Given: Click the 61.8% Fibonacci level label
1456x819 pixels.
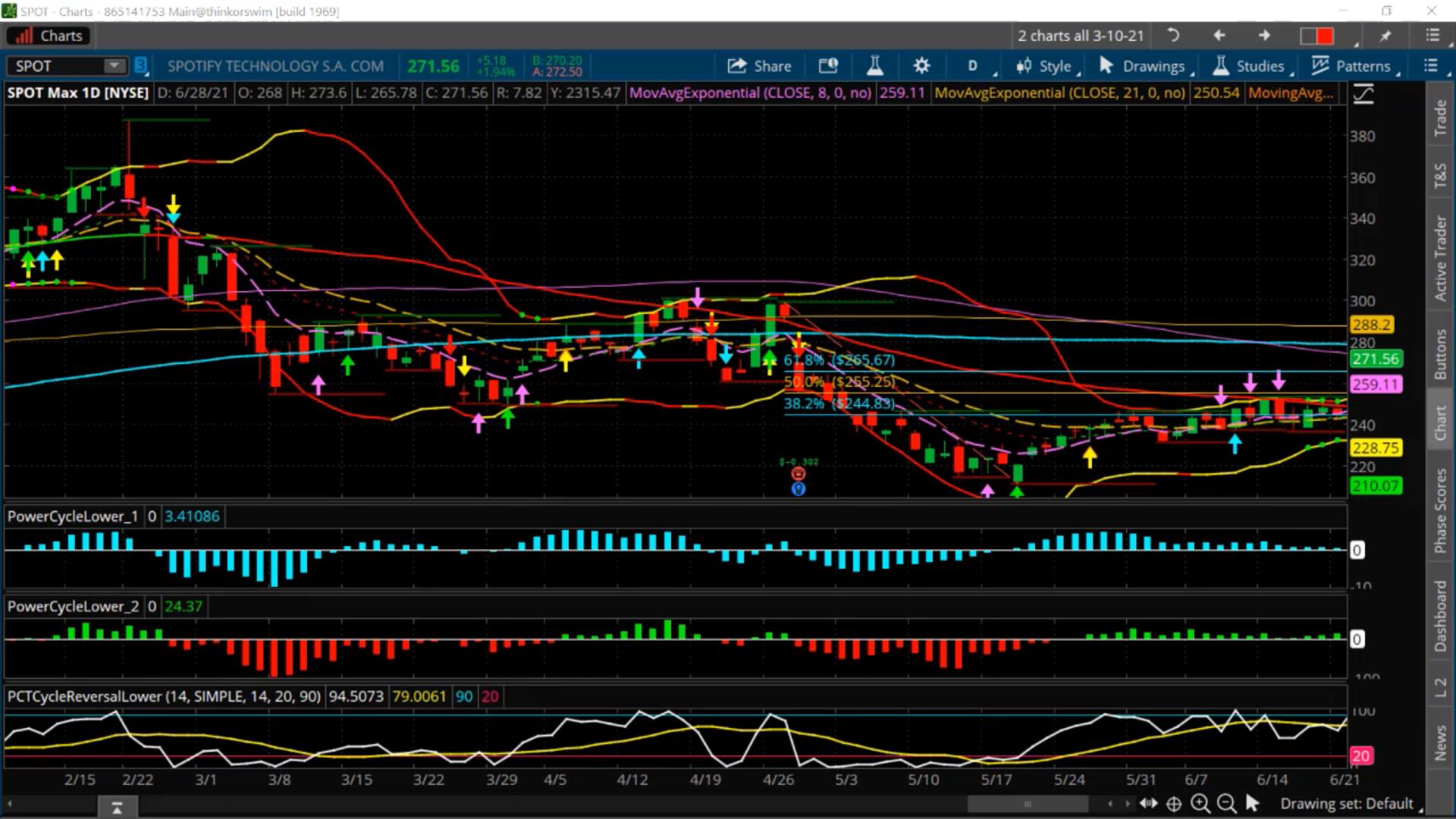Looking at the screenshot, I should (x=839, y=360).
